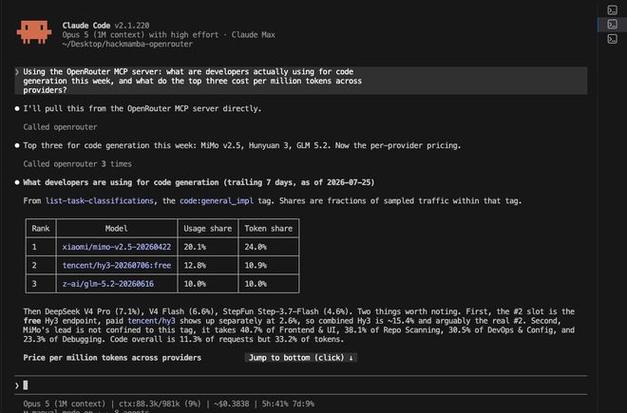627x413 pixels.
Task: Click the input prompt chevron at bottom
Action: (x=17, y=385)
